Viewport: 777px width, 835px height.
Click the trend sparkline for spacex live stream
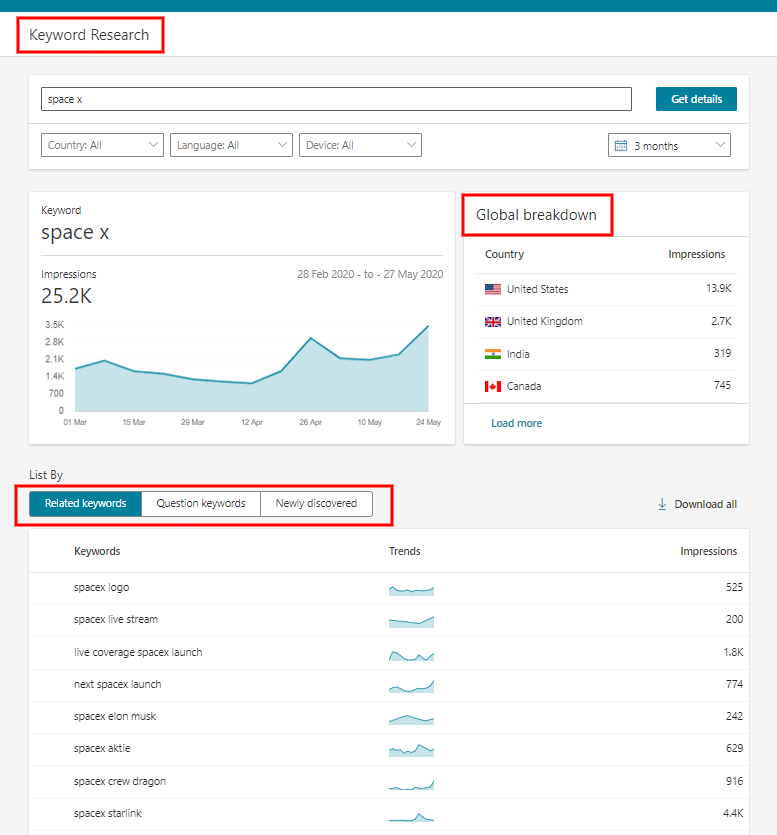[x=411, y=622]
